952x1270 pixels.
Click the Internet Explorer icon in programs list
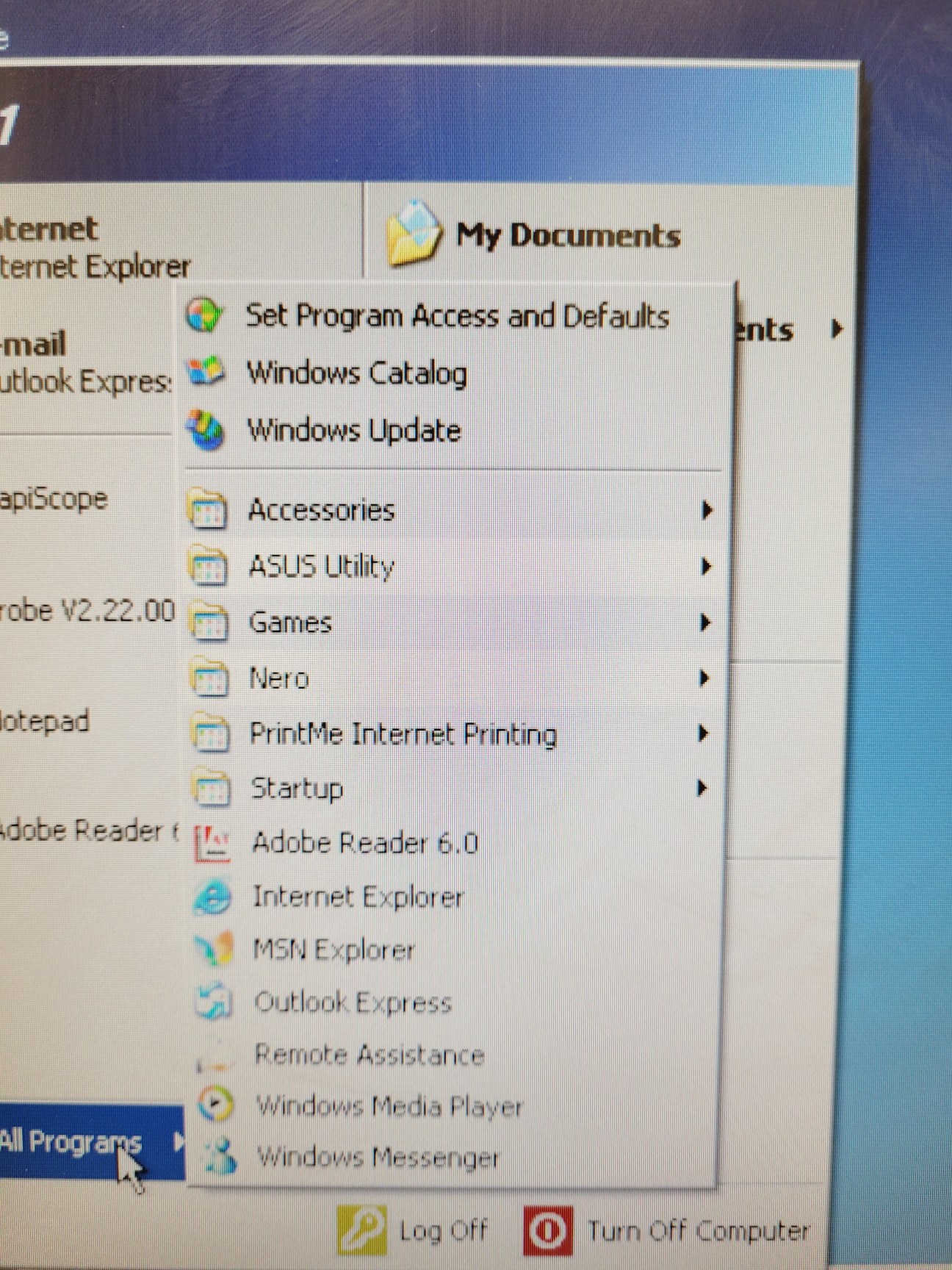tap(212, 897)
